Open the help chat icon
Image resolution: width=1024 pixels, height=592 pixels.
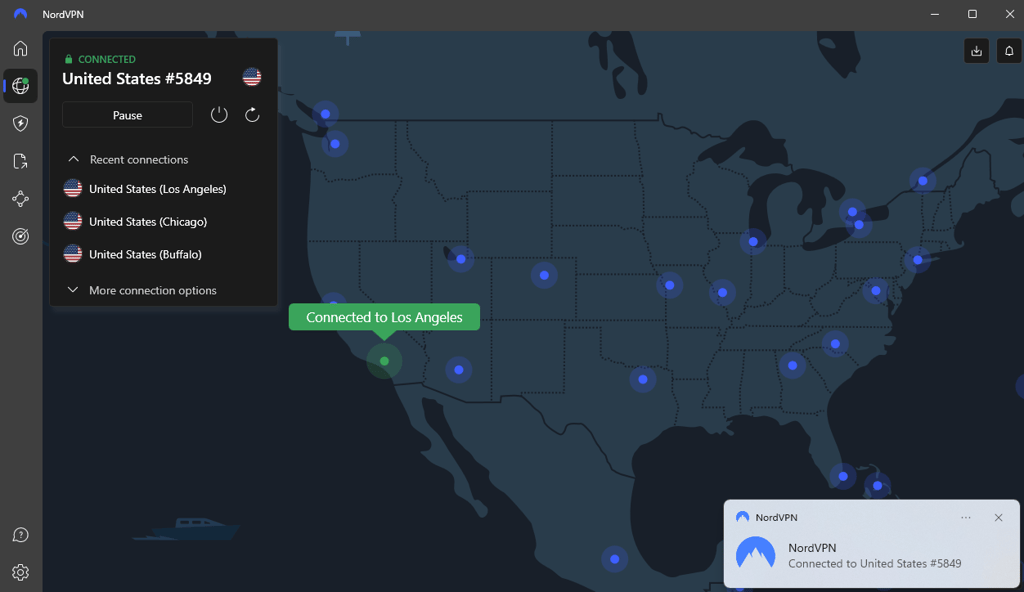click(x=20, y=535)
